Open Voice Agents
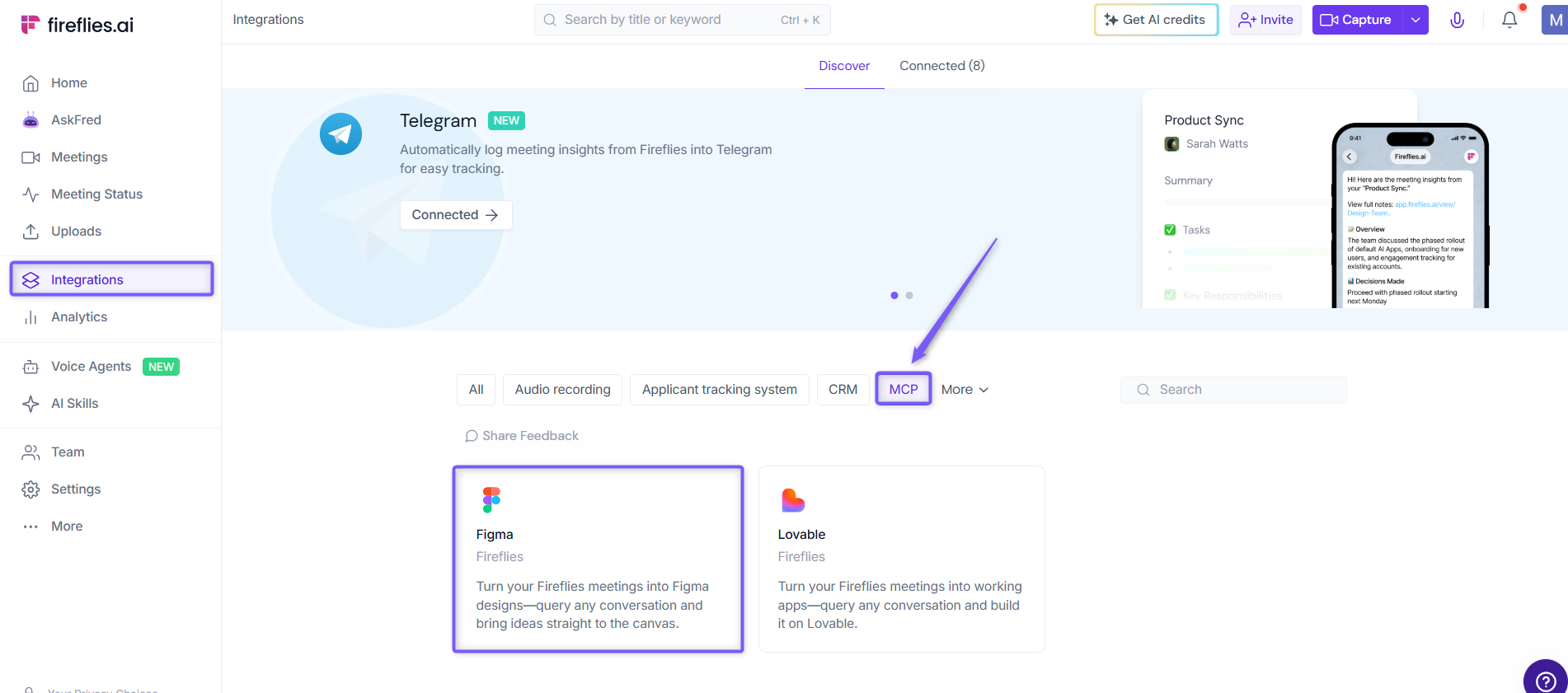 (91, 366)
